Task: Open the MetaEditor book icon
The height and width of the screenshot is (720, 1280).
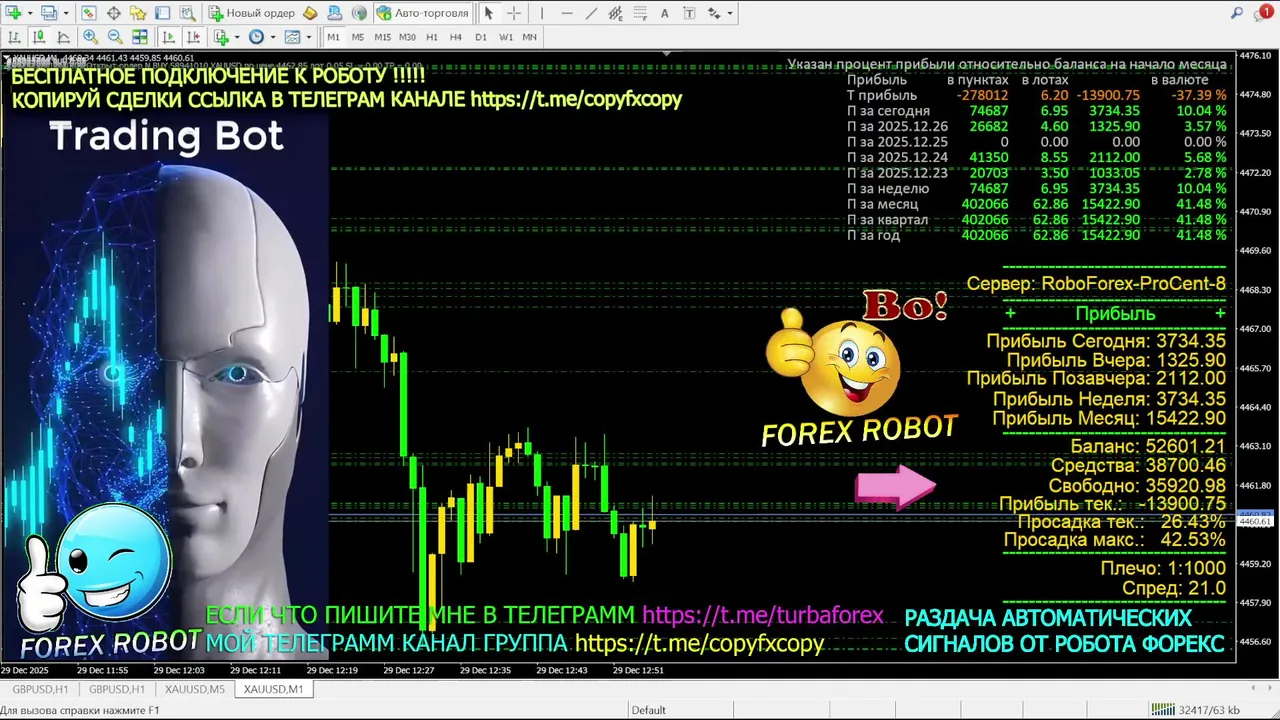Action: pos(310,13)
